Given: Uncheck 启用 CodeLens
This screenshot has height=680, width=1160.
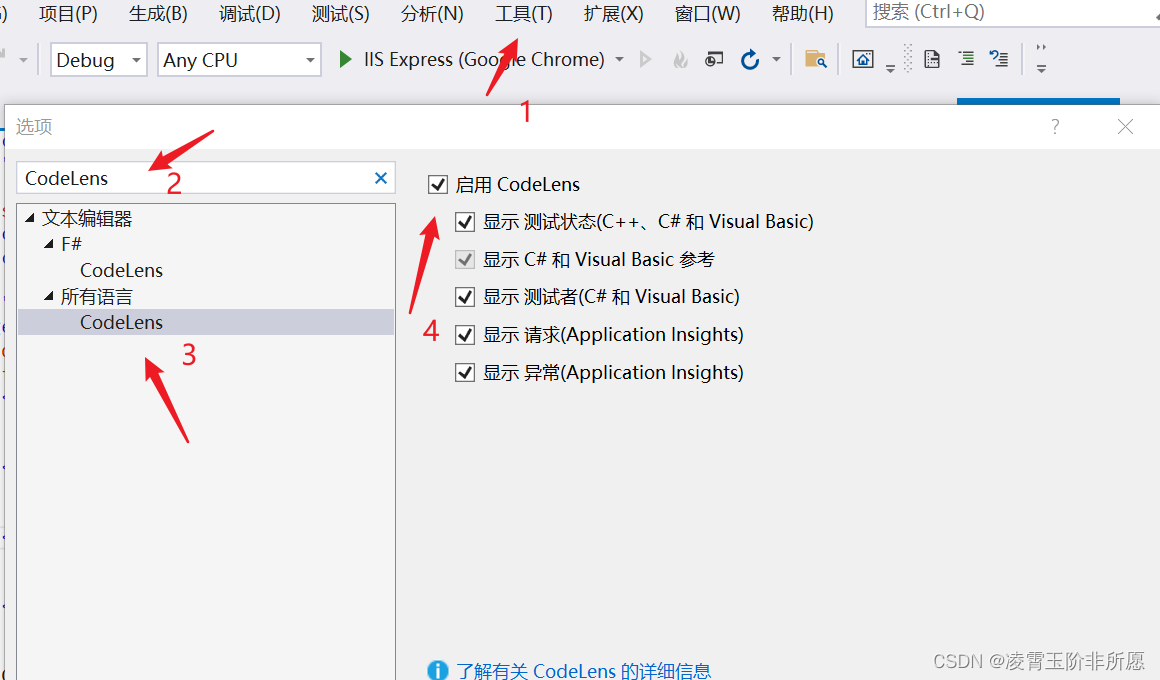Looking at the screenshot, I should click(x=437, y=184).
